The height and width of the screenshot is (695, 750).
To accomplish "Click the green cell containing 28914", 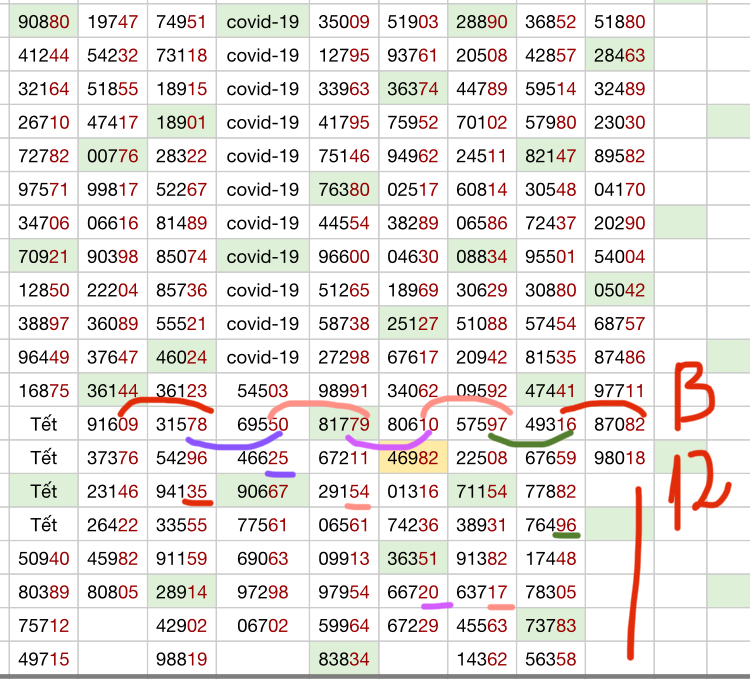I will coord(181,593).
